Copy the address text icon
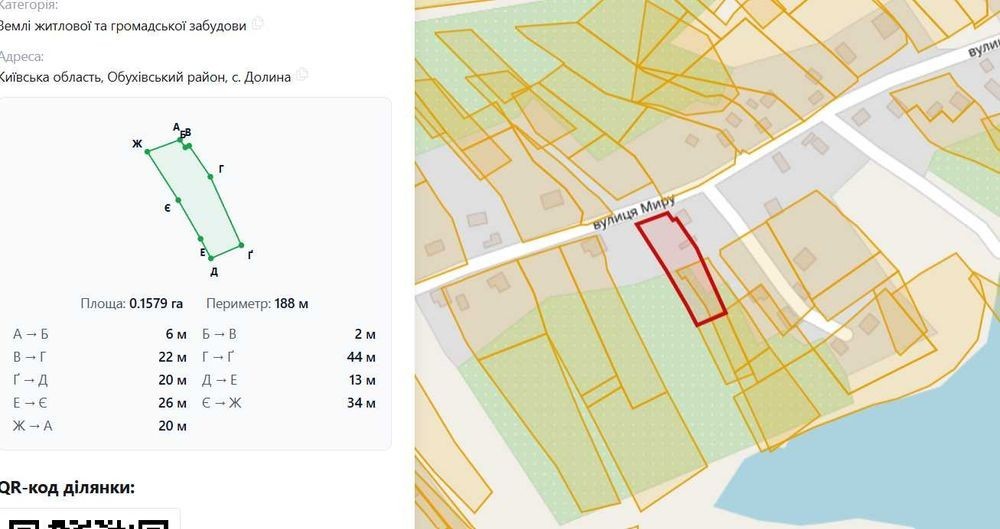 coord(302,75)
